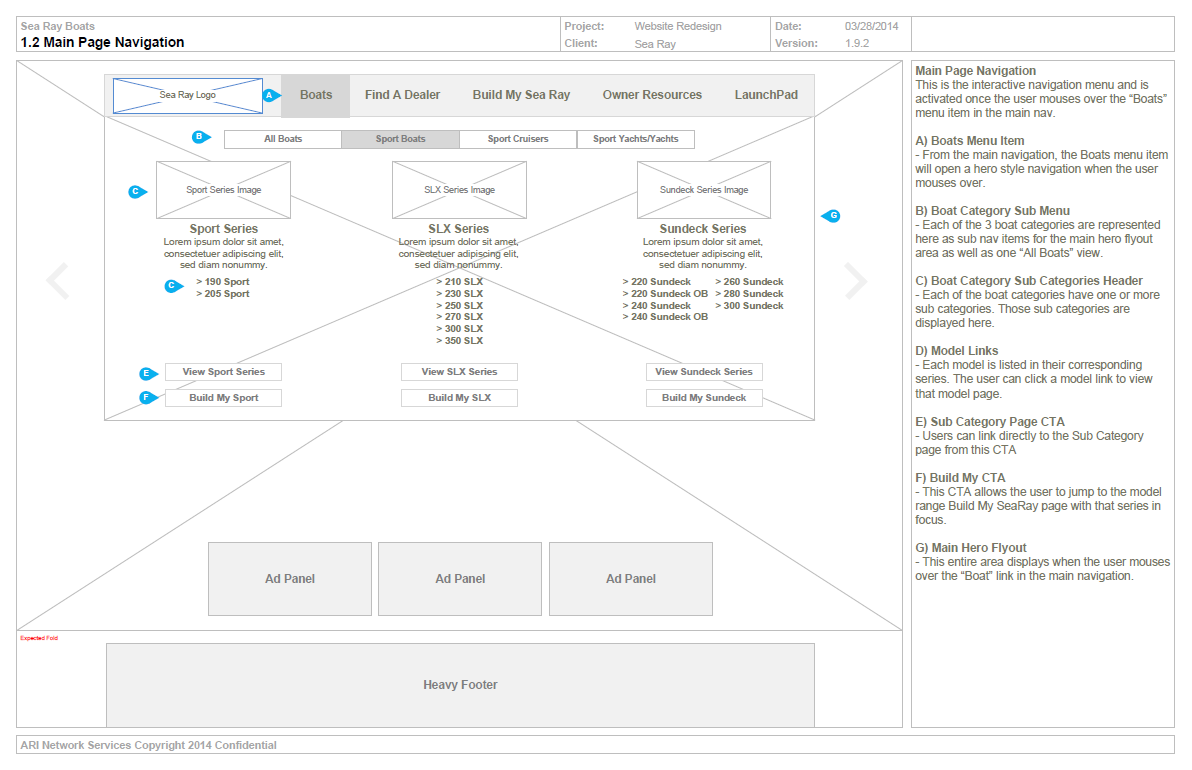Switch to the All Boats tab
Image resolution: width=1192 pixels, height=770 pixels.
coord(283,139)
